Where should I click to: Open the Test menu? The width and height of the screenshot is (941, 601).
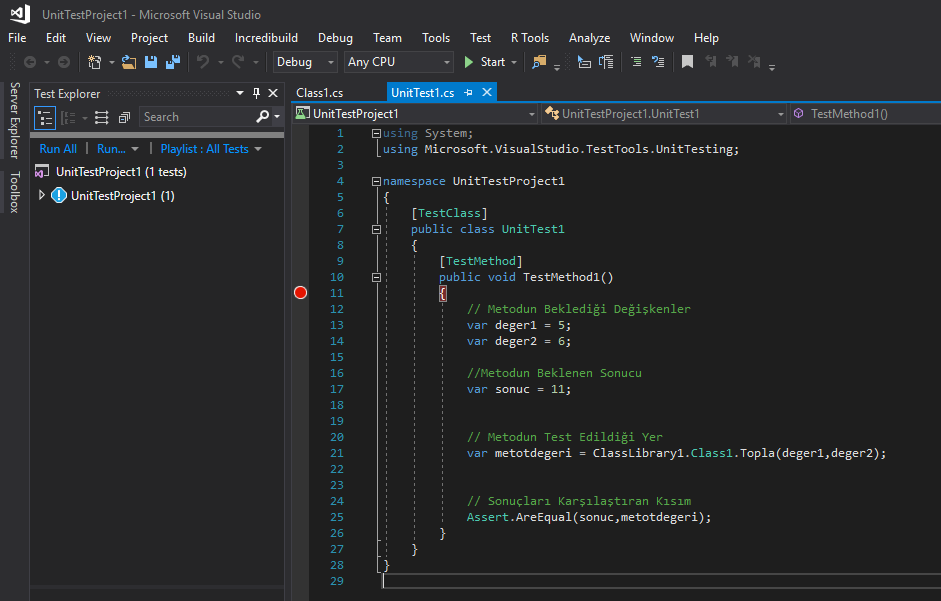(x=480, y=38)
